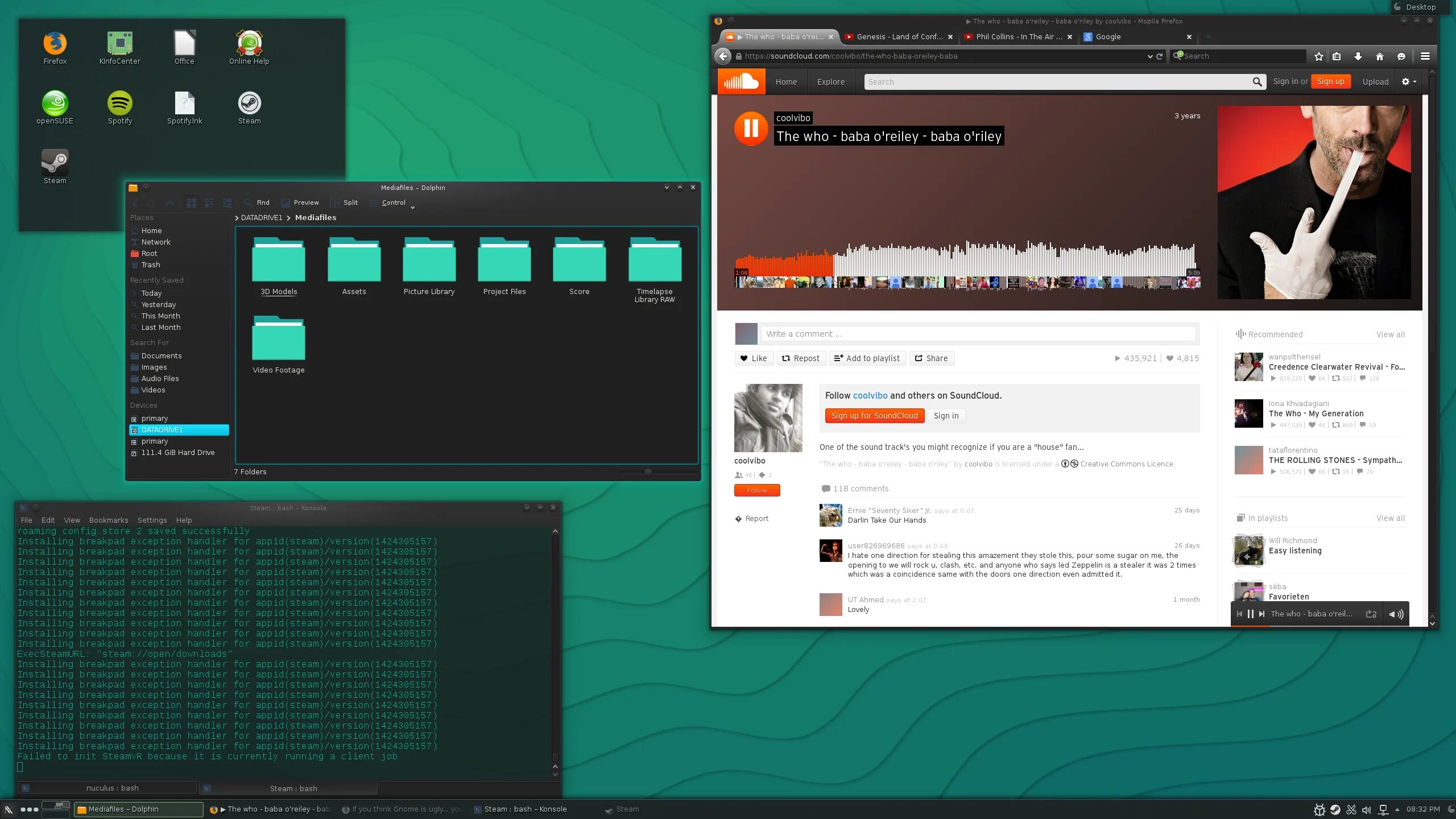Open Konsole Settings menu

tap(152, 520)
